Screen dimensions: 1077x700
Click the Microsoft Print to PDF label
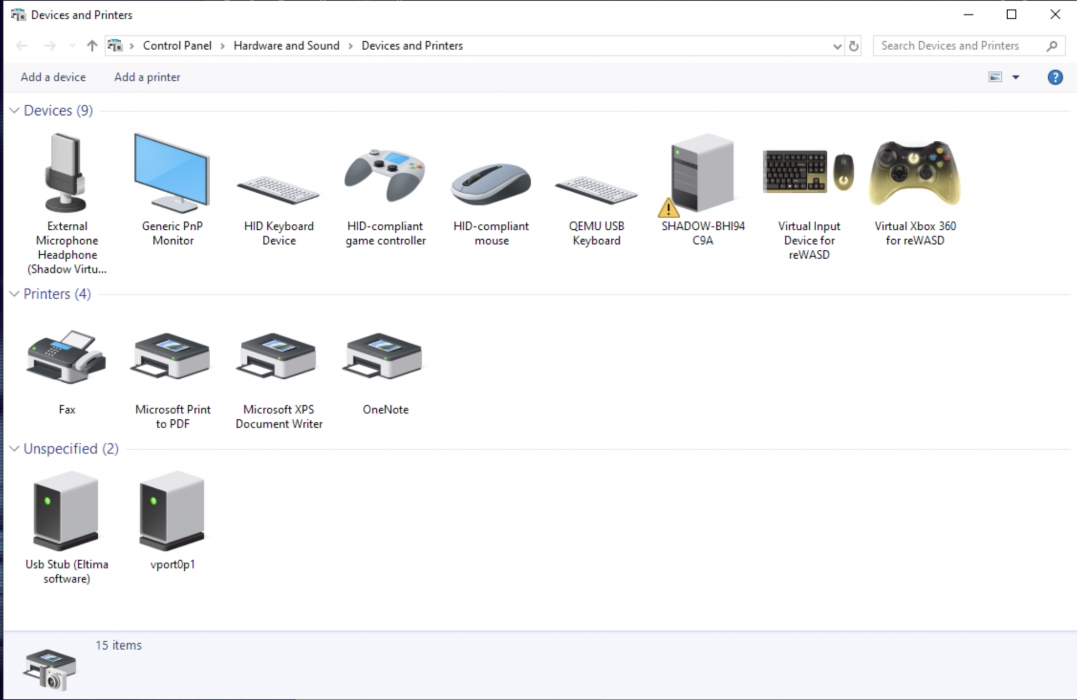pos(172,416)
